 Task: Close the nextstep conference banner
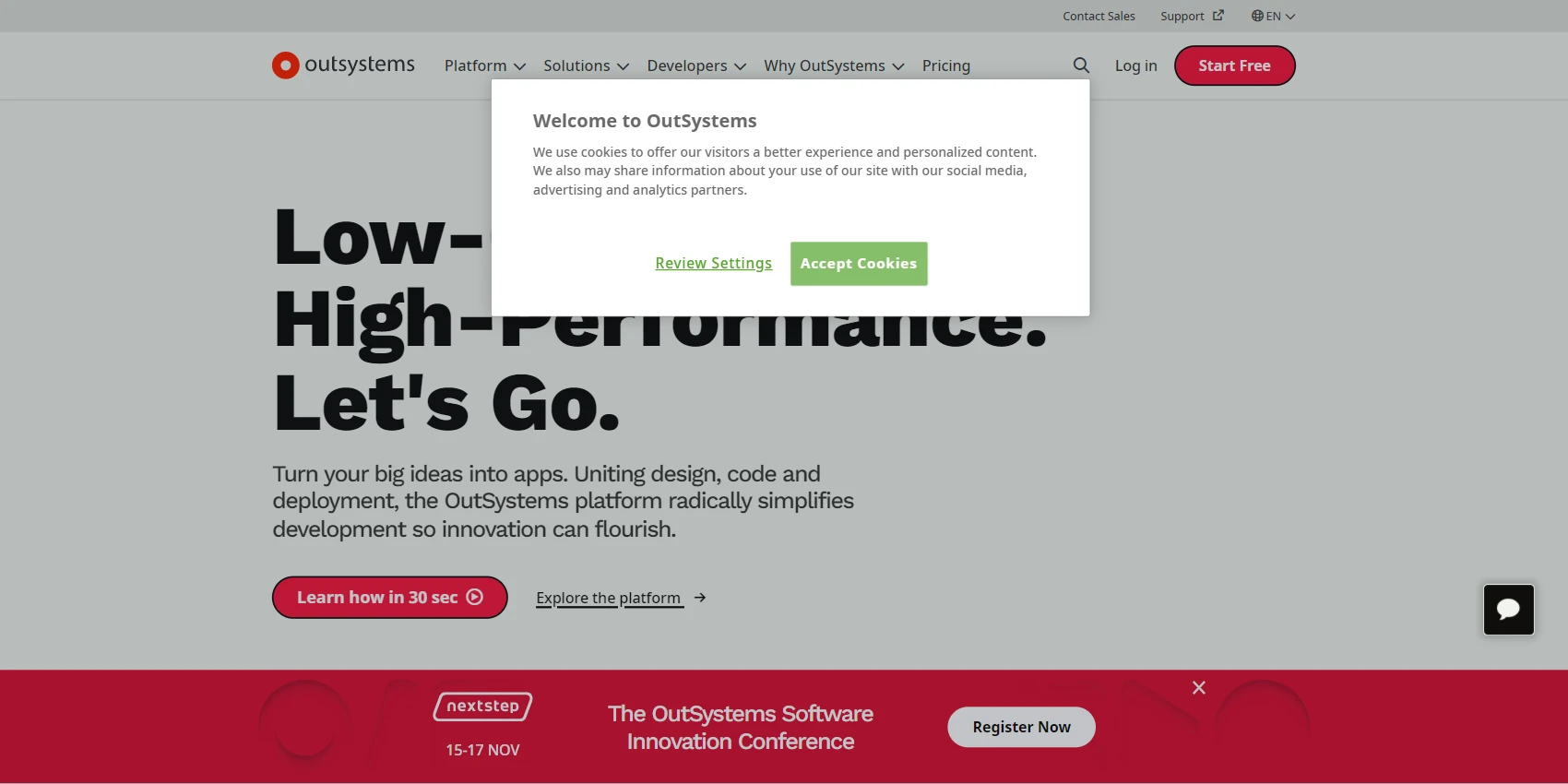(x=1199, y=688)
